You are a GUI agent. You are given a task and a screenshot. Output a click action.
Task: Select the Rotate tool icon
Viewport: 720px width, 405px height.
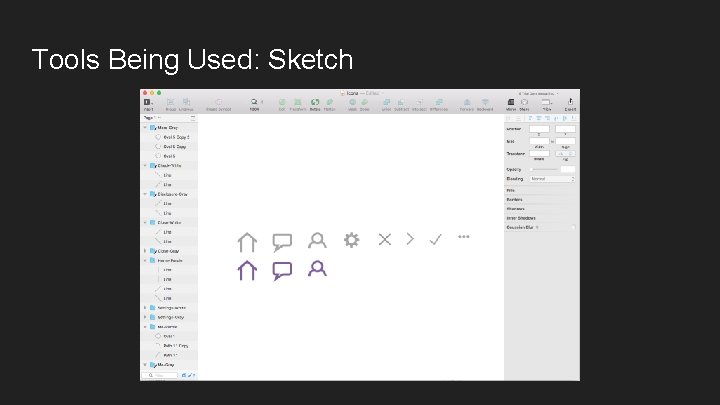click(x=315, y=102)
